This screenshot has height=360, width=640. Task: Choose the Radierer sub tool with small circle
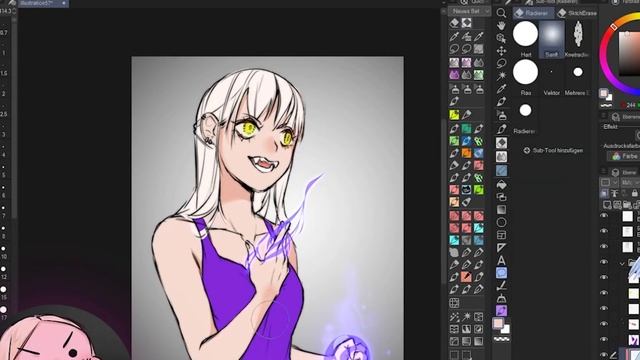[525, 116]
